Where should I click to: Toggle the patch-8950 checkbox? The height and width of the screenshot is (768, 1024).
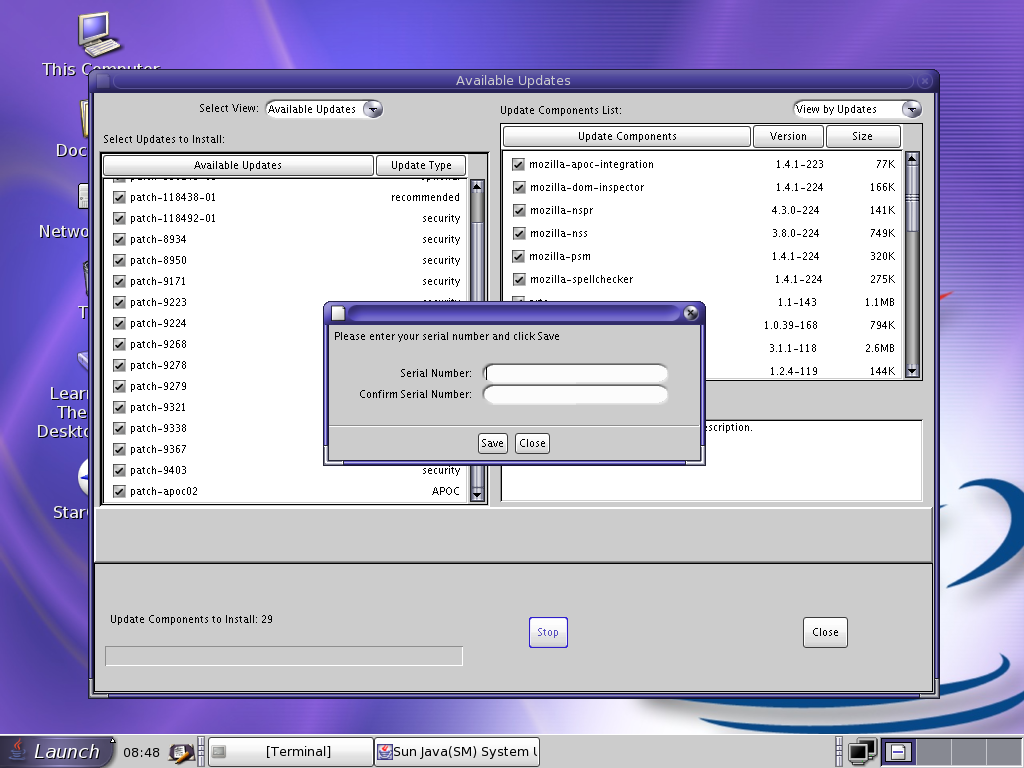pyautogui.click(x=119, y=260)
